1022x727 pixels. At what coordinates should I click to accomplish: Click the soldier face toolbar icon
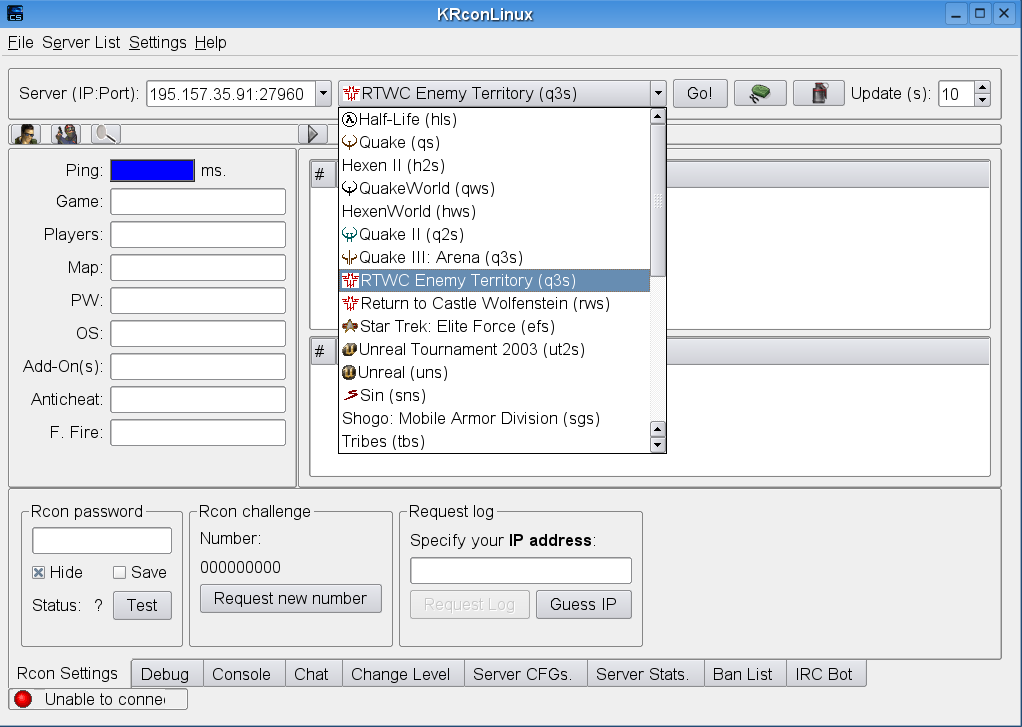coord(26,134)
